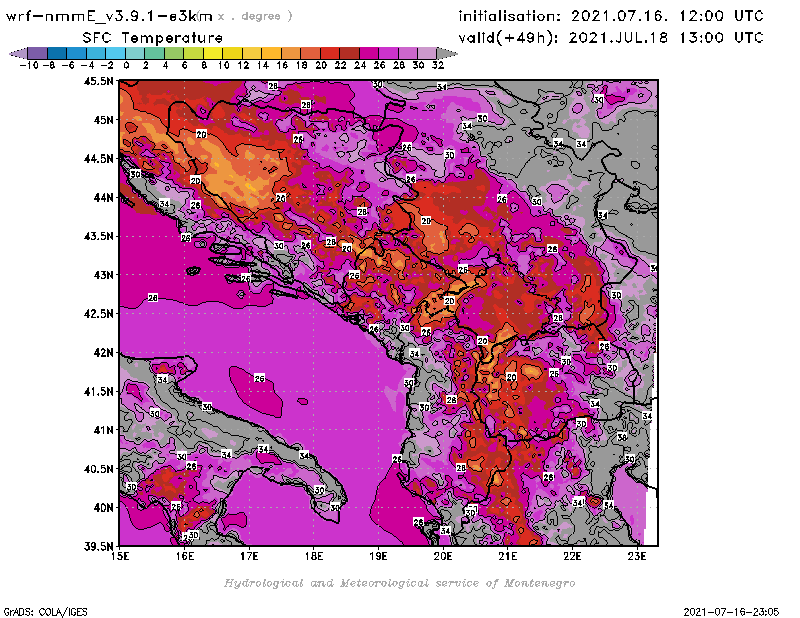
Task: Click the 'valid(+49h): 2021.JUL.18 13:00 UTC' text
Action: pyautogui.click(x=611, y=38)
